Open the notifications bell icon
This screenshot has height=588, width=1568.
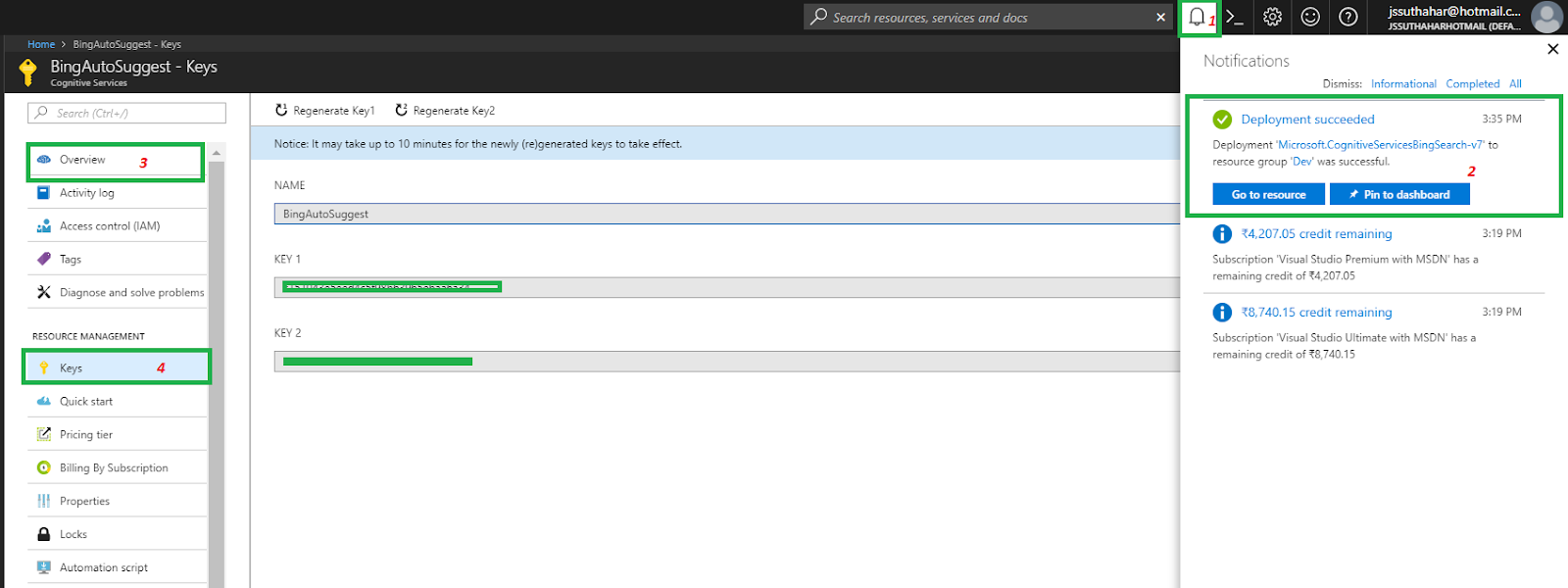[1197, 17]
